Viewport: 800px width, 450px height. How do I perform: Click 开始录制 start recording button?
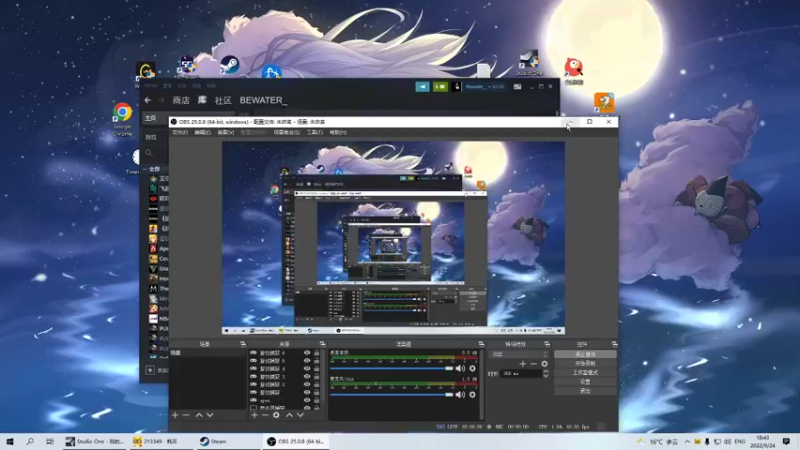tap(585, 363)
